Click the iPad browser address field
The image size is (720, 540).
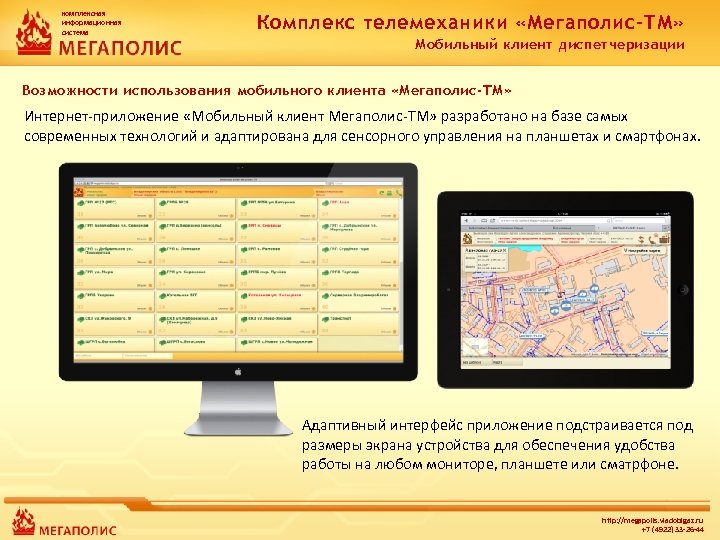click(555, 221)
